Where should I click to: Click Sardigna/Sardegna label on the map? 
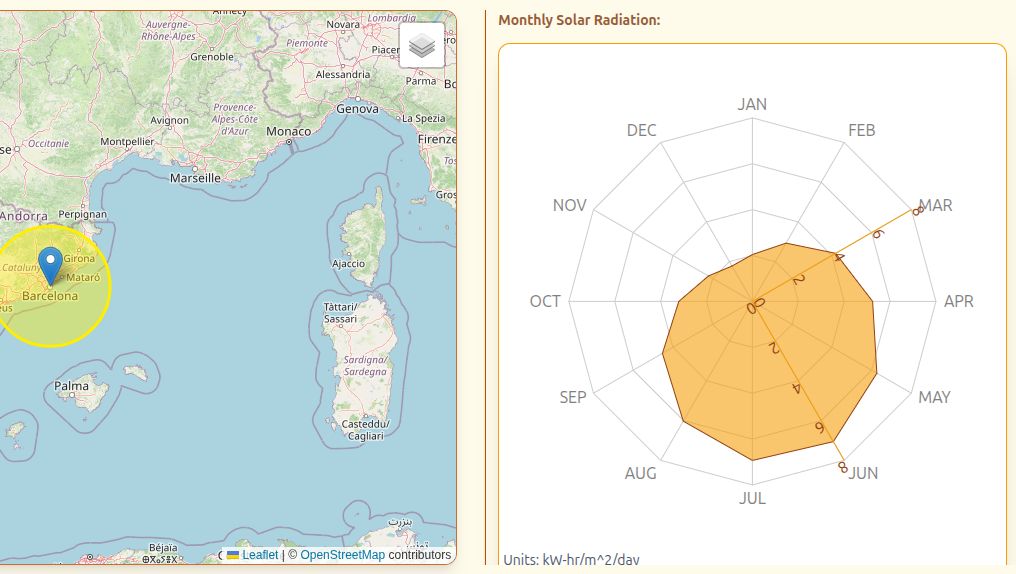tap(365, 365)
